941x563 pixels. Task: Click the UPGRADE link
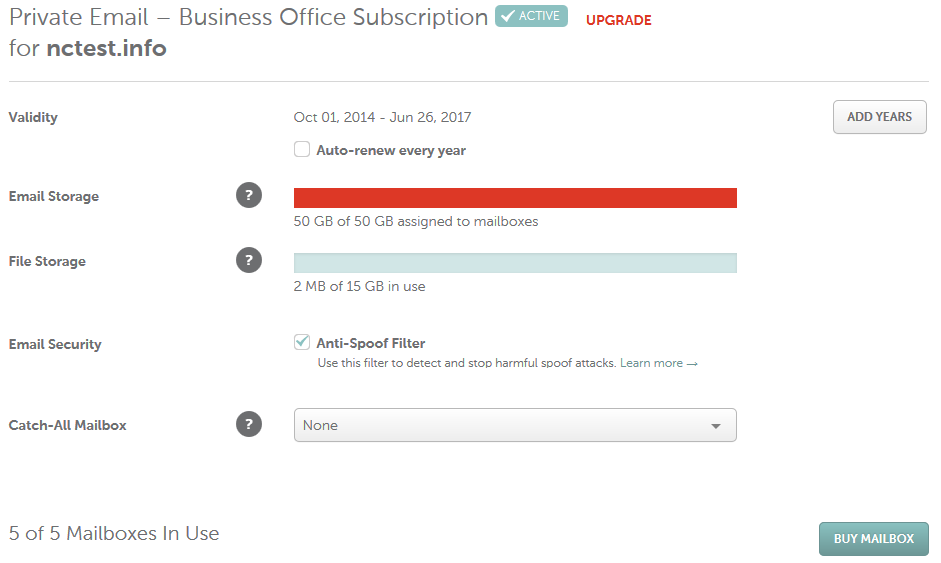[x=618, y=20]
